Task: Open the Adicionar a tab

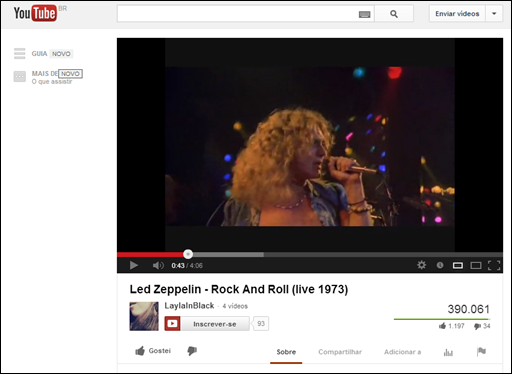Action: (402, 352)
